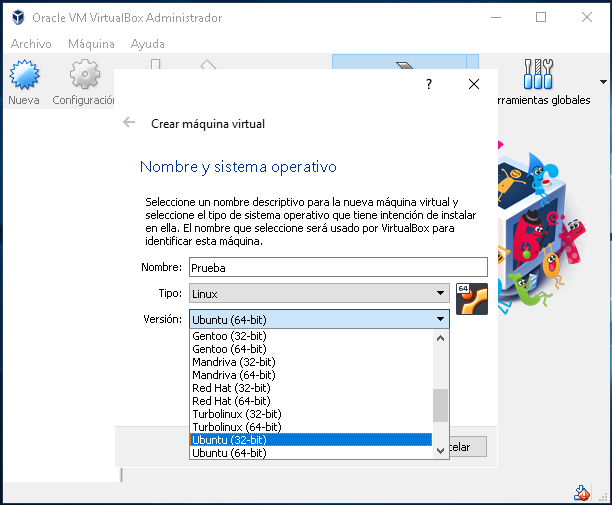This screenshot has width=612, height=505.
Task: Collapse the Versión combo box
Action: coord(319,319)
